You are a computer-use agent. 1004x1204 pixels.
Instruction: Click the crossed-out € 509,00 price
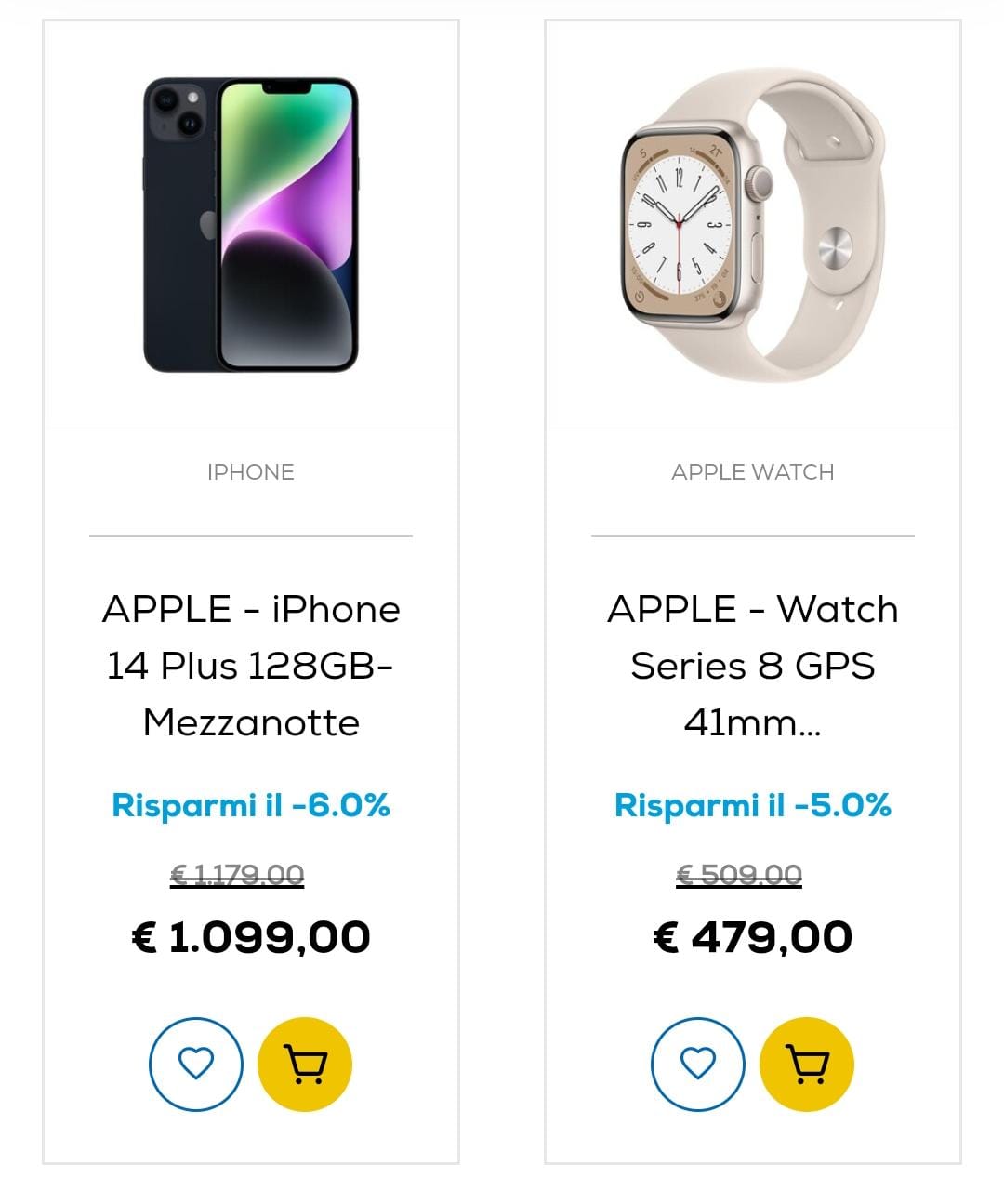tap(739, 875)
